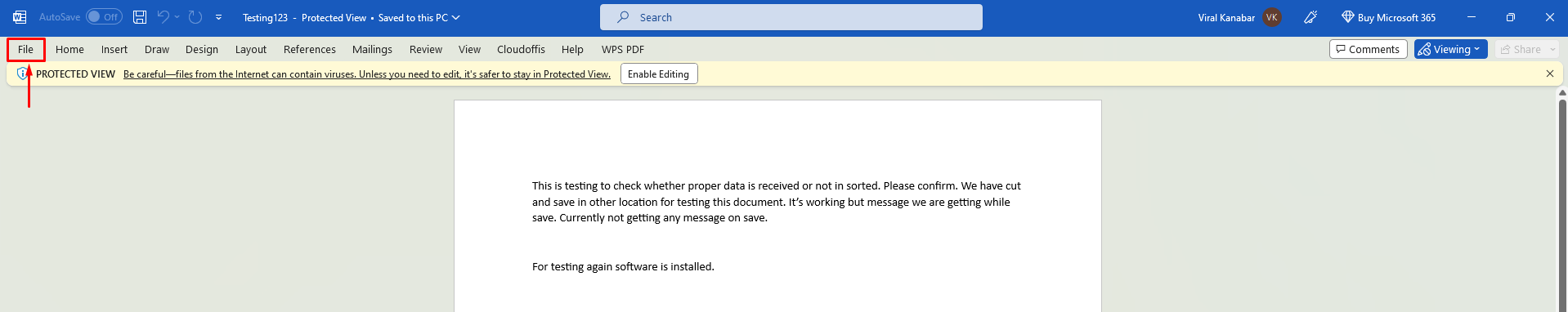Open the Undo history dropdown arrow

(177, 17)
